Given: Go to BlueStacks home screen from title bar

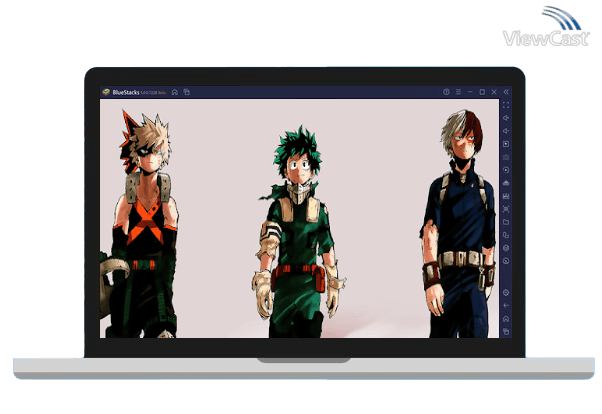Looking at the screenshot, I should pyautogui.click(x=175, y=92).
